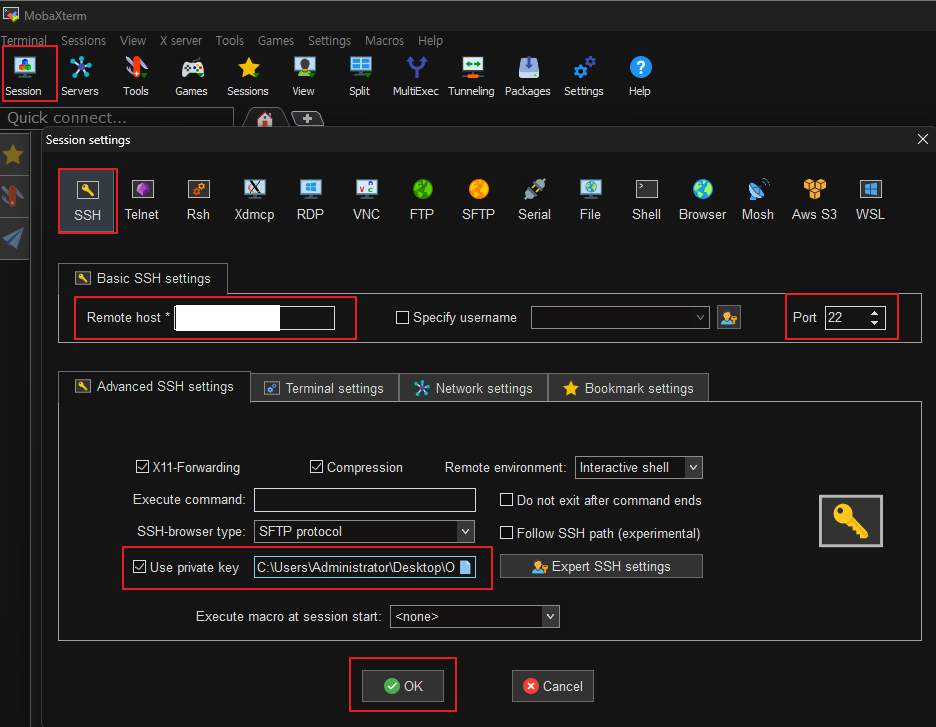936x727 pixels.
Task: Open the Help toolbar icon
Action: [640, 76]
